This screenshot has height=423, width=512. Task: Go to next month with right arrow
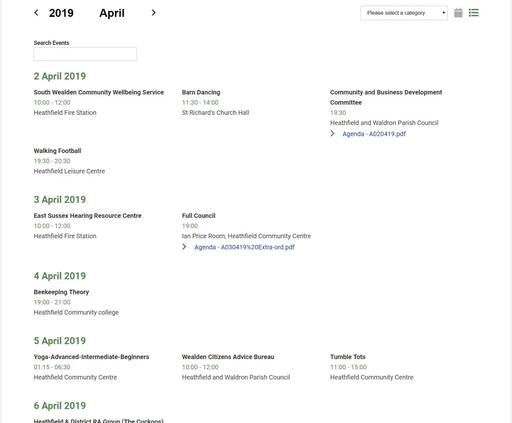point(153,13)
